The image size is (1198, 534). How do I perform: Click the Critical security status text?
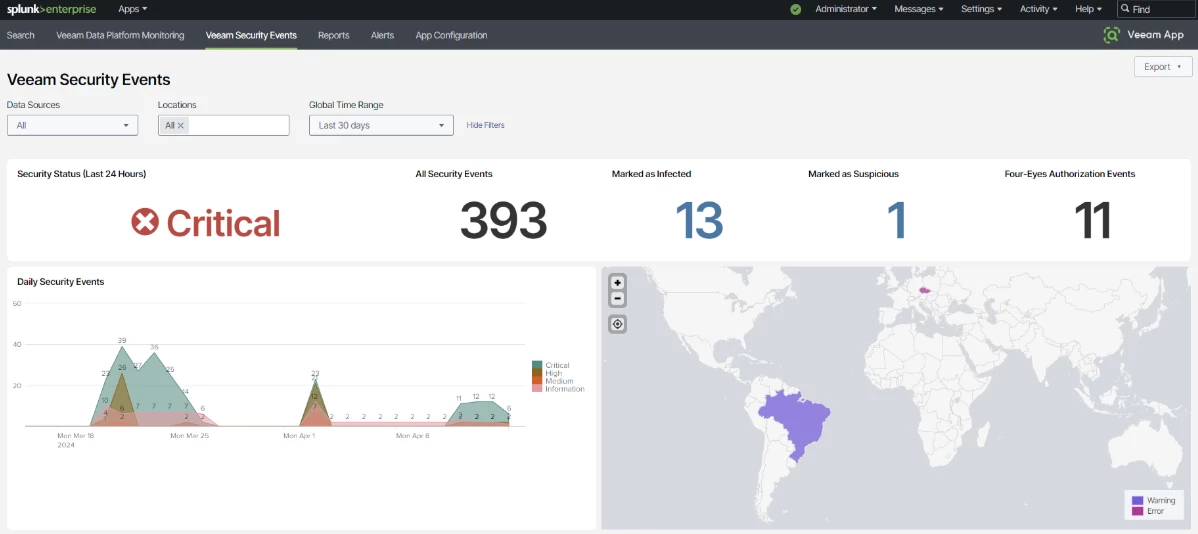(223, 223)
